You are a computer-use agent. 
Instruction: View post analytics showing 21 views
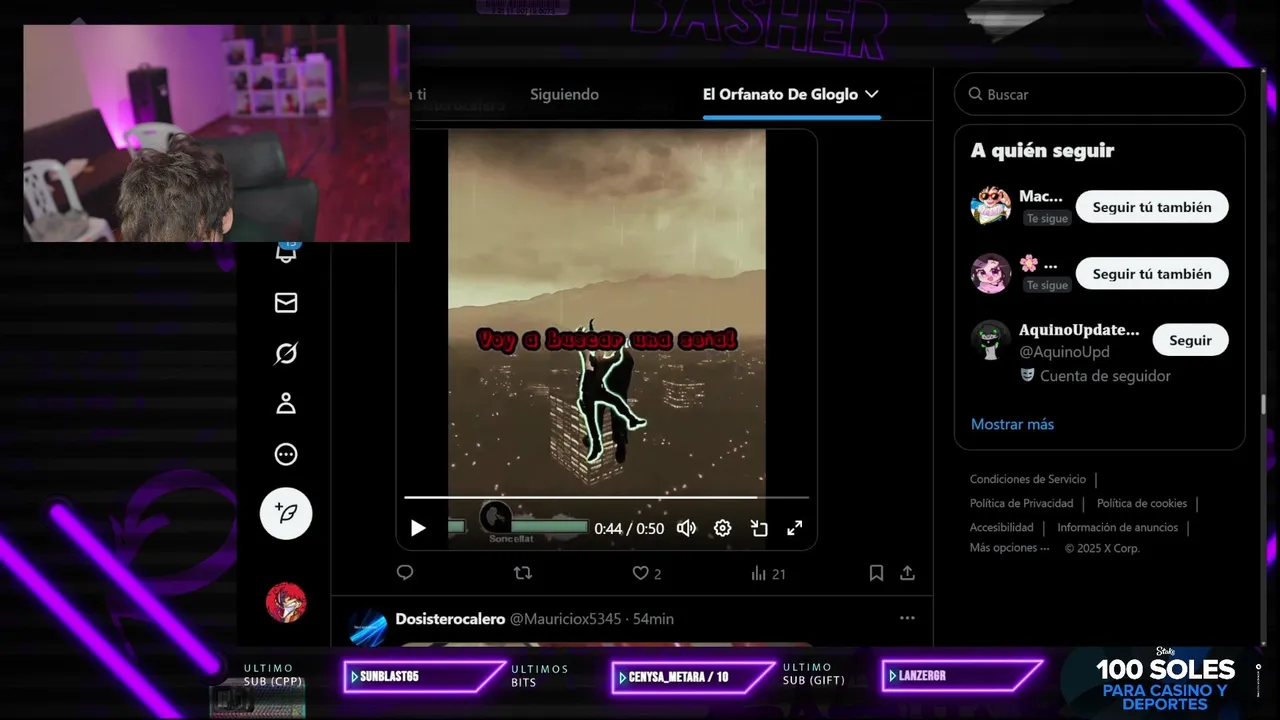(768, 573)
